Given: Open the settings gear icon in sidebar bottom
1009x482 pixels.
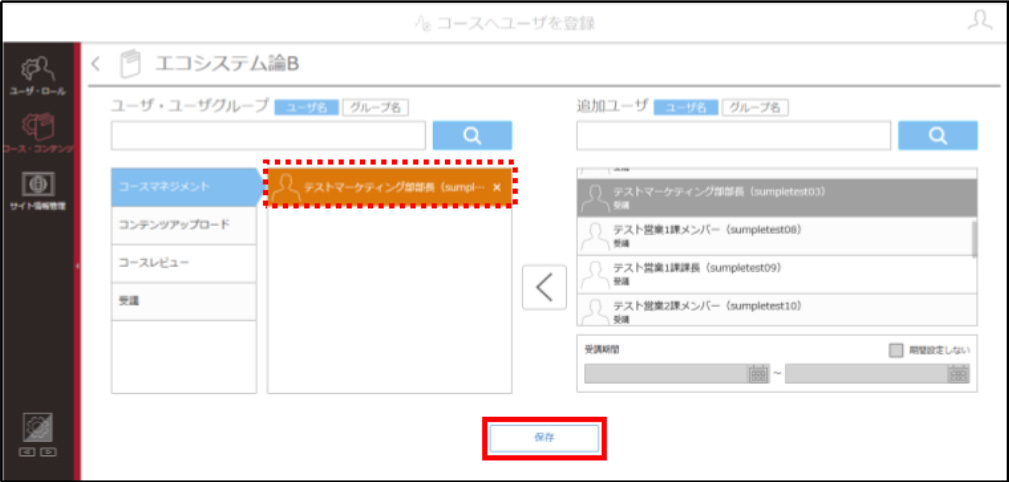Looking at the screenshot, I should click(37, 427).
